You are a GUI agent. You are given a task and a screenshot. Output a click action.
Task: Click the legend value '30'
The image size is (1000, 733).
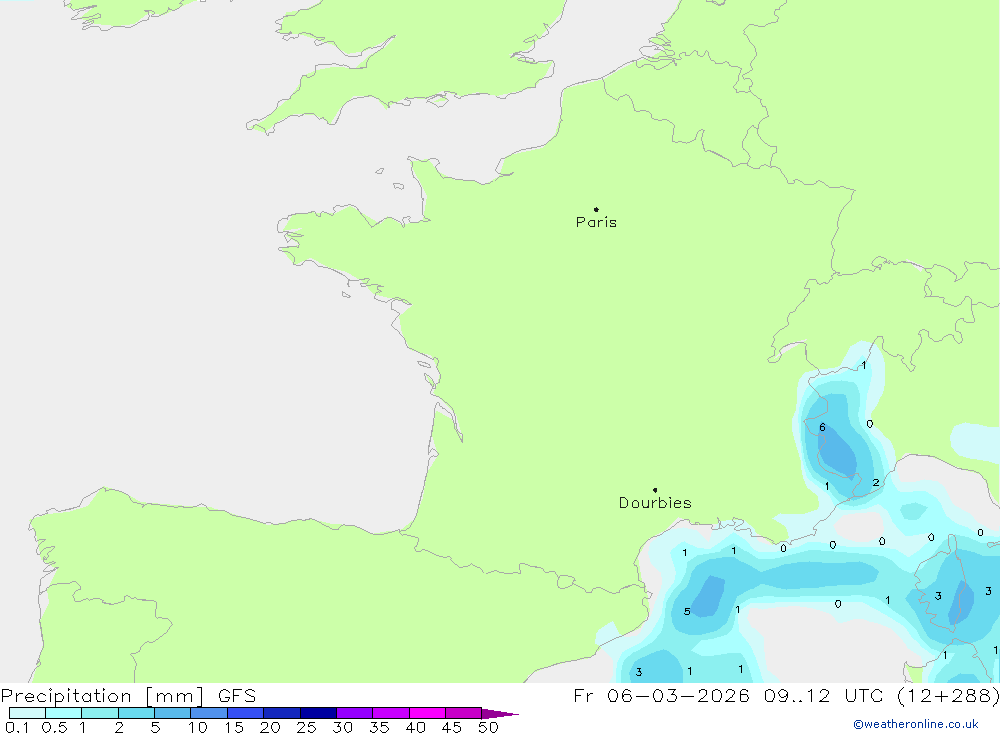click(342, 727)
